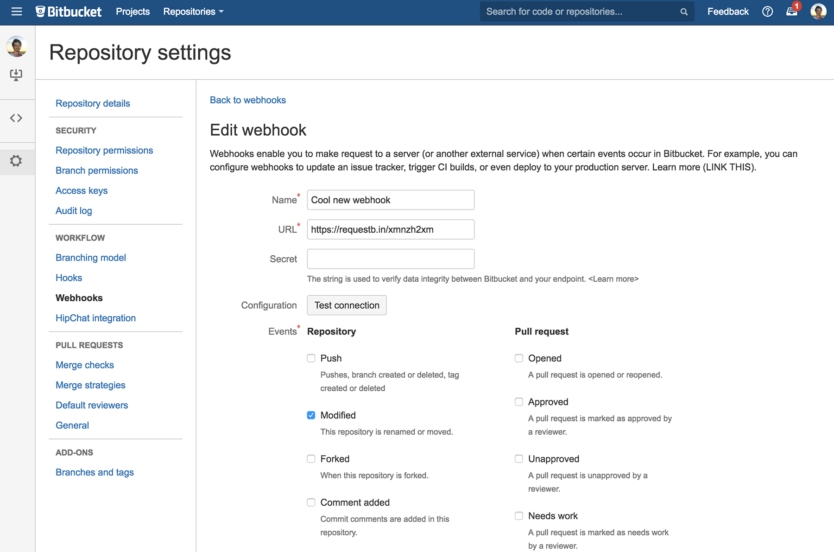
Task: Select the settings gear icon in the sidebar
Action: [x=16, y=161]
